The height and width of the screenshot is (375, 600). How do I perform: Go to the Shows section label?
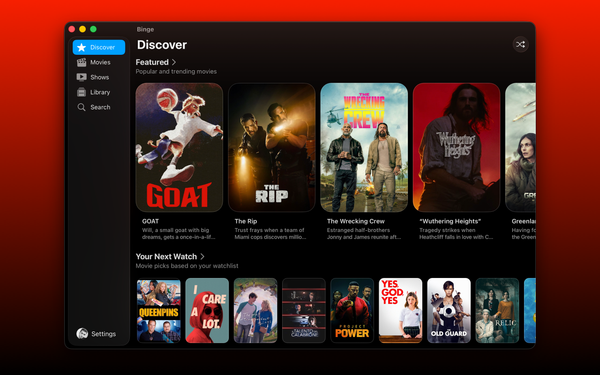(x=100, y=77)
